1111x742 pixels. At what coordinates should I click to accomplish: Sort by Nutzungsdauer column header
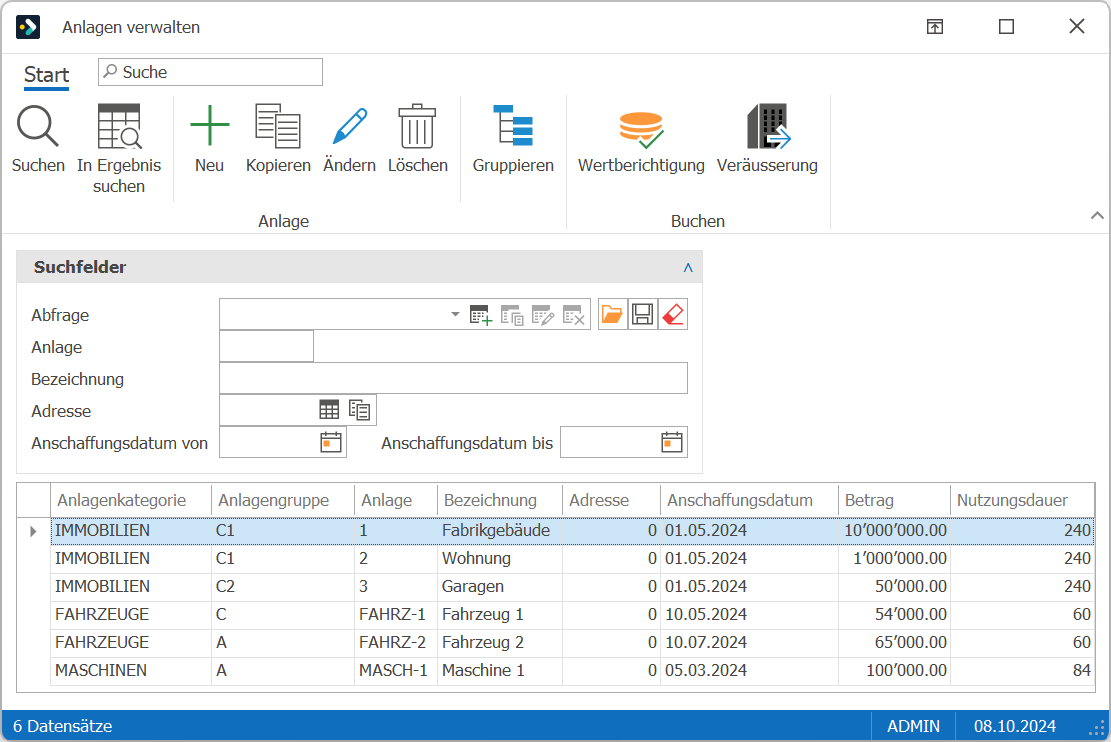[1022, 500]
